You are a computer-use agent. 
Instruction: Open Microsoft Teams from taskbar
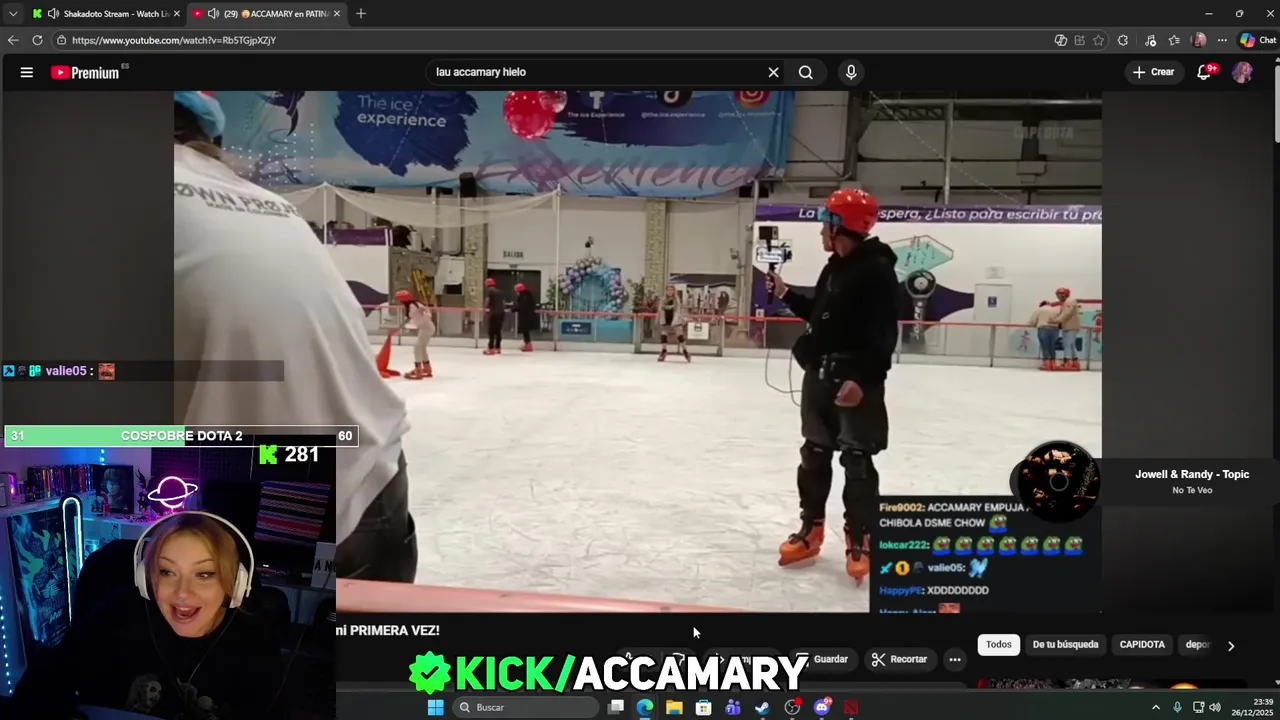tap(733, 707)
